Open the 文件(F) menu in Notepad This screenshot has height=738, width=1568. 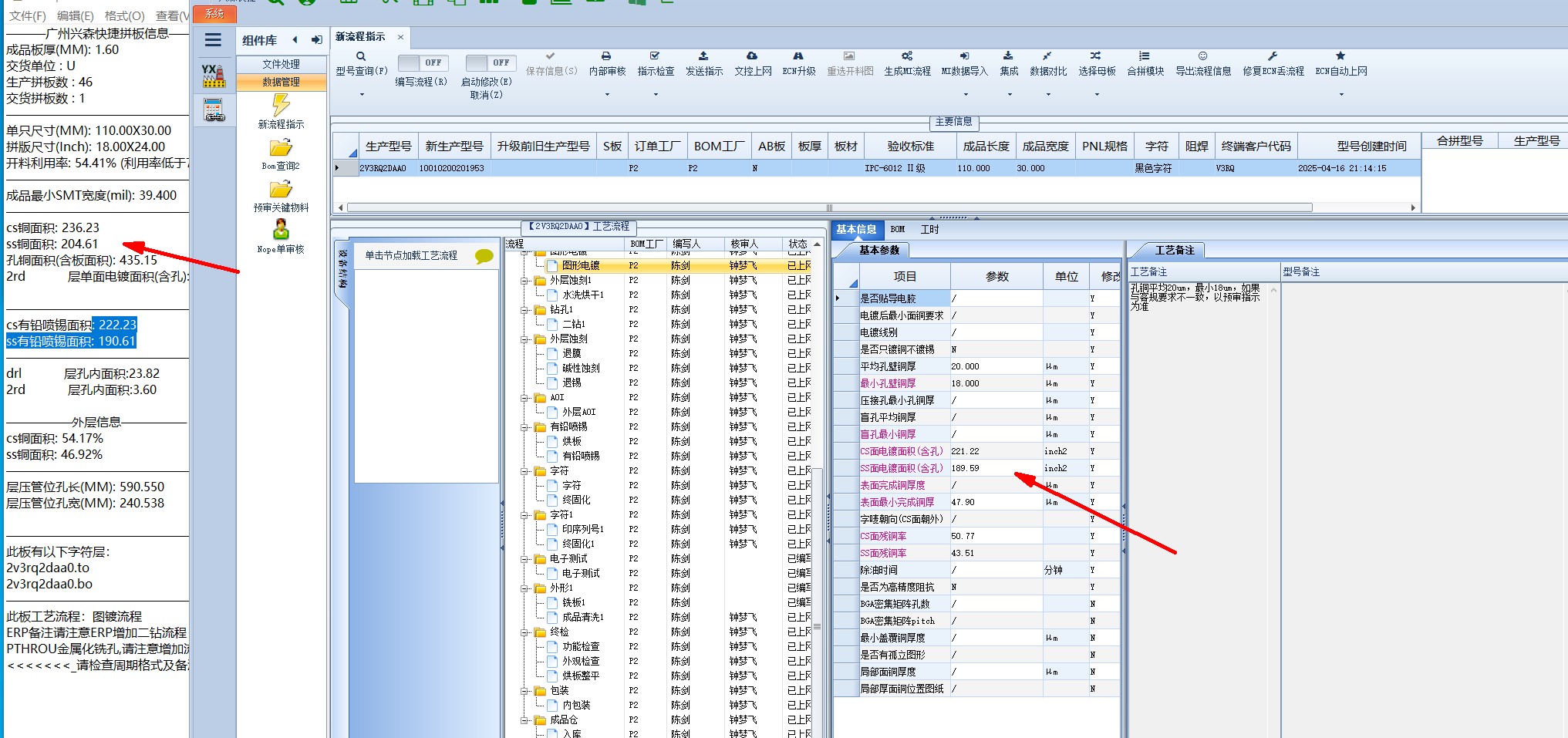coord(27,15)
